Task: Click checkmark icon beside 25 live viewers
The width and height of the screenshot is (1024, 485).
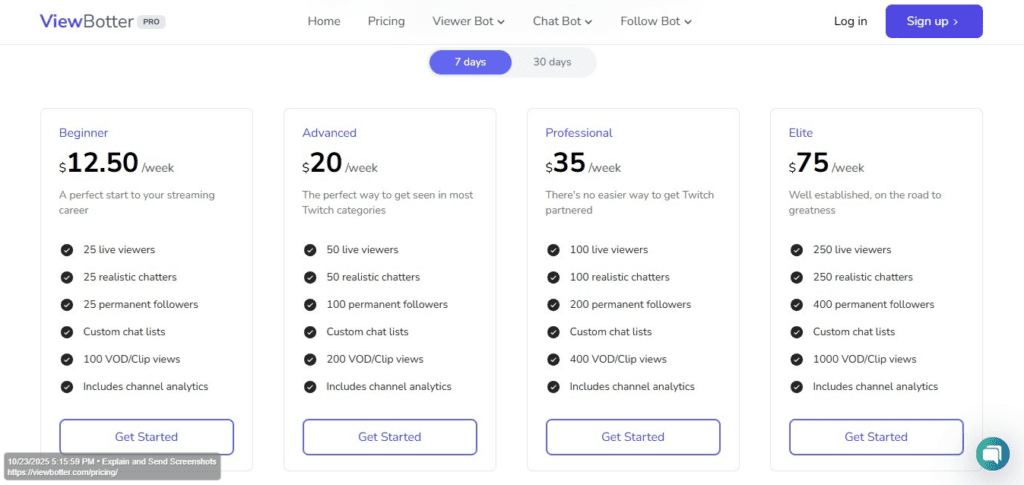Action: [67, 250]
